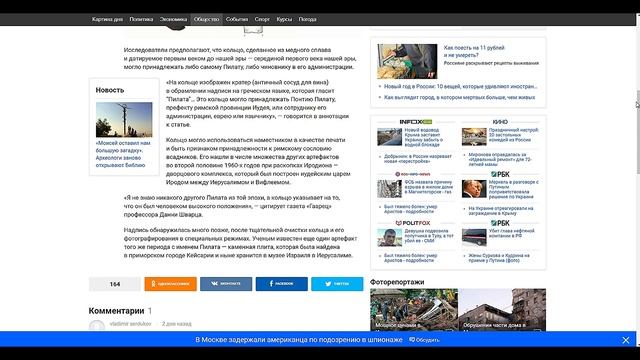
Task: Open Merkel and Putin photo thumbnail
Action: point(474,189)
